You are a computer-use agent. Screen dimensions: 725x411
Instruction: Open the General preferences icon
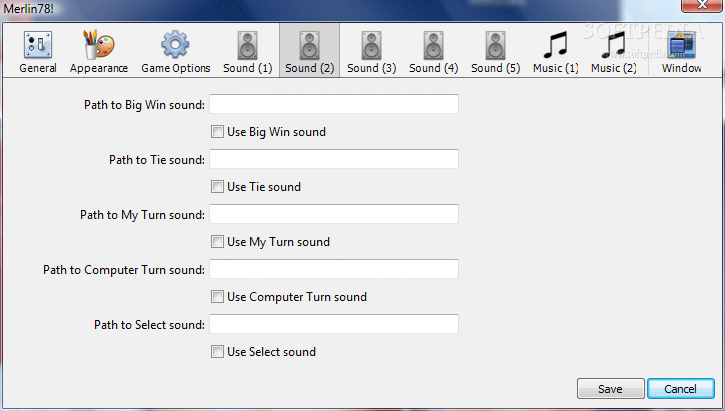[x=38, y=45]
